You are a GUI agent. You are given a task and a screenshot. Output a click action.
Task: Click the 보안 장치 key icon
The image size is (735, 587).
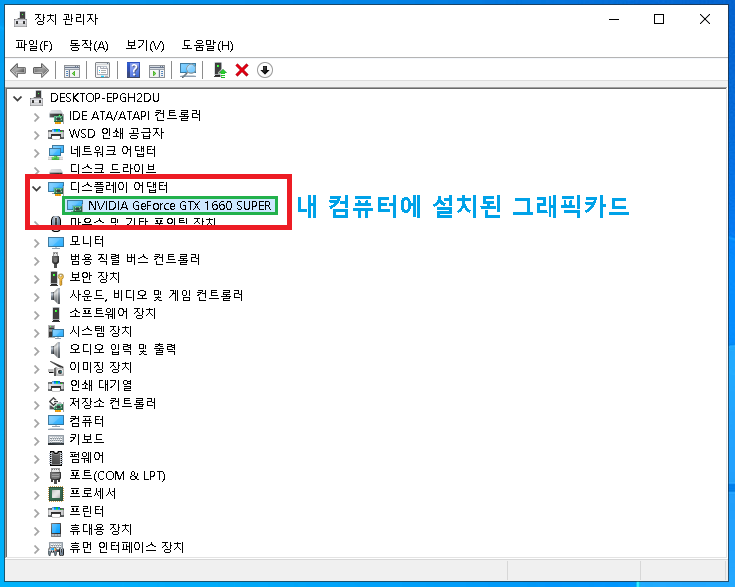[x=56, y=278]
